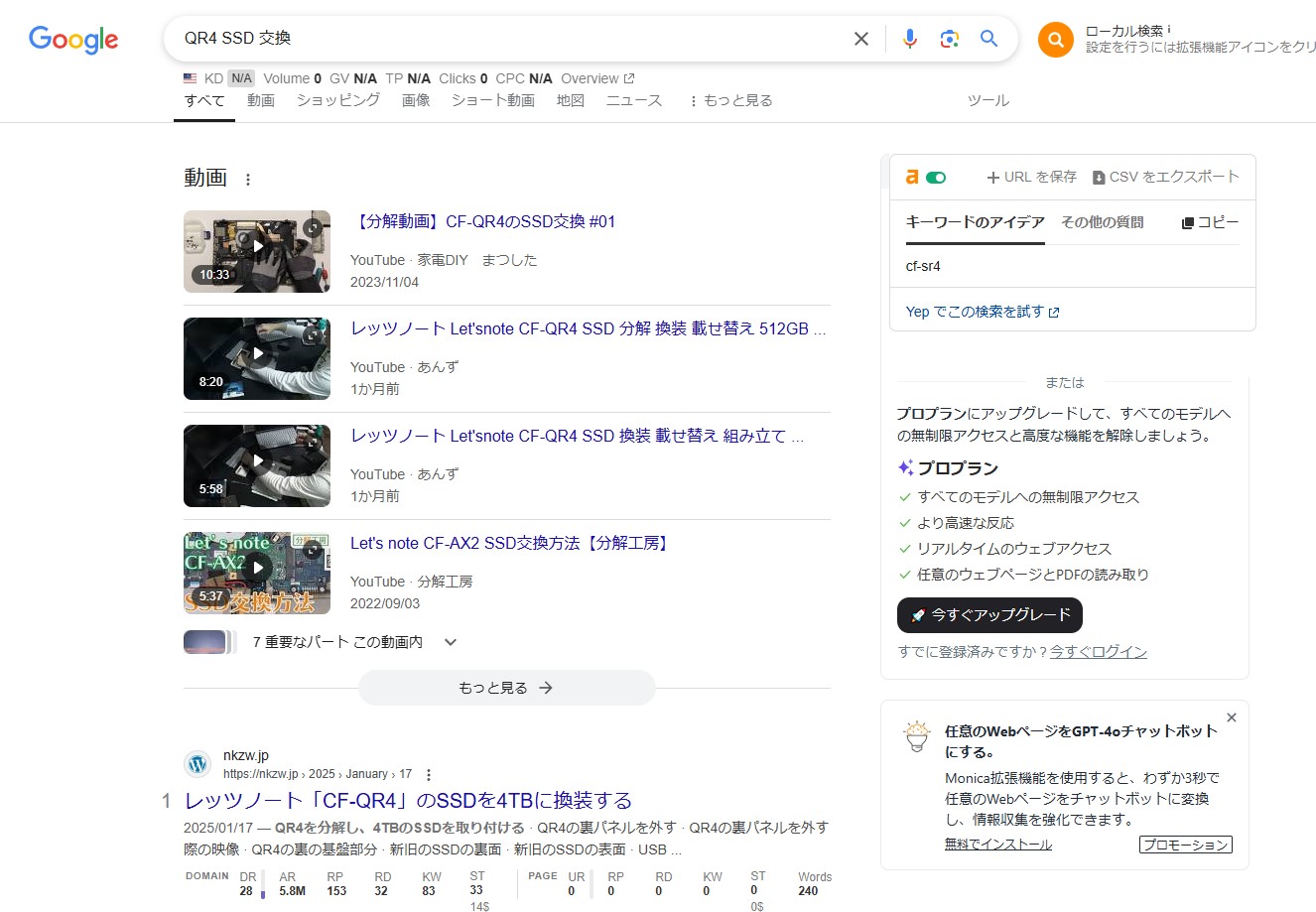Open Google Lens image search icon
The width and height of the screenshot is (1316, 912).
pyautogui.click(x=950, y=39)
